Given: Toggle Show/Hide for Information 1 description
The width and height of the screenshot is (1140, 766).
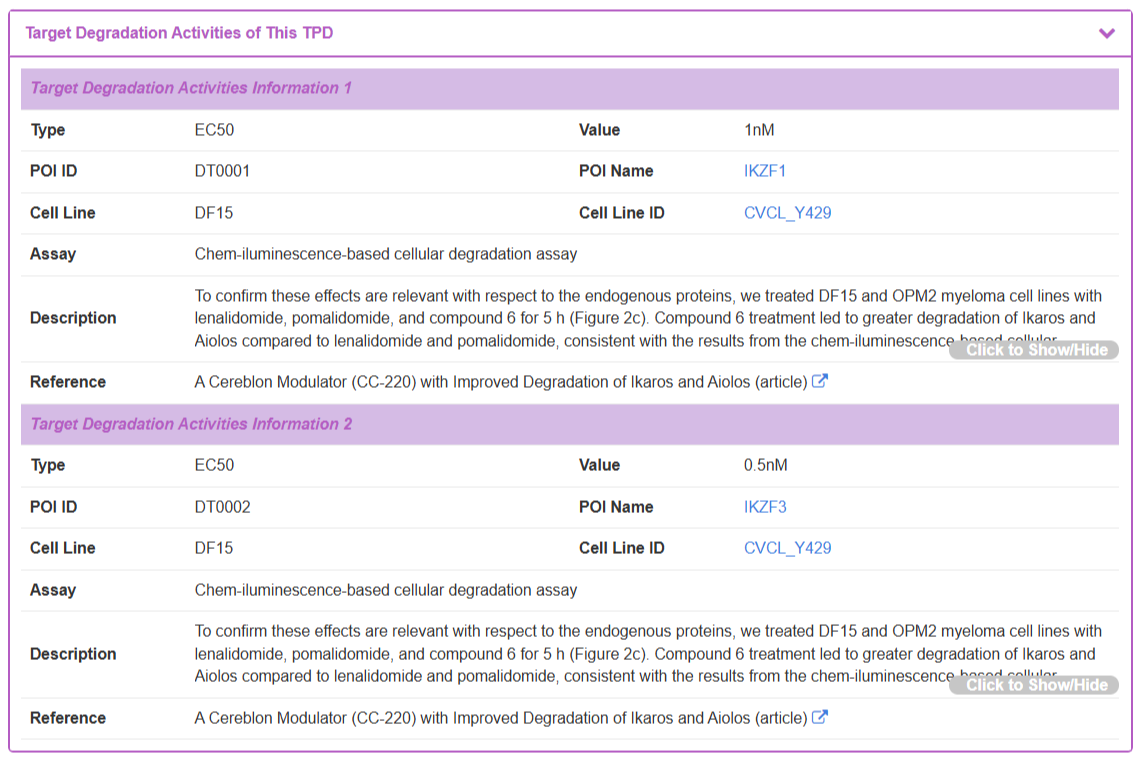Looking at the screenshot, I should coord(1034,350).
